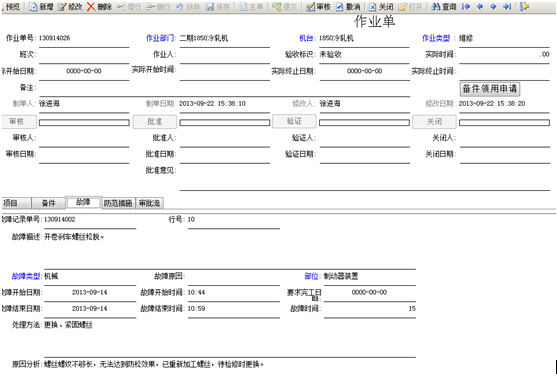557x378 pixels.
Task: Click the 故障类型 blue label link
Action: tap(26, 276)
